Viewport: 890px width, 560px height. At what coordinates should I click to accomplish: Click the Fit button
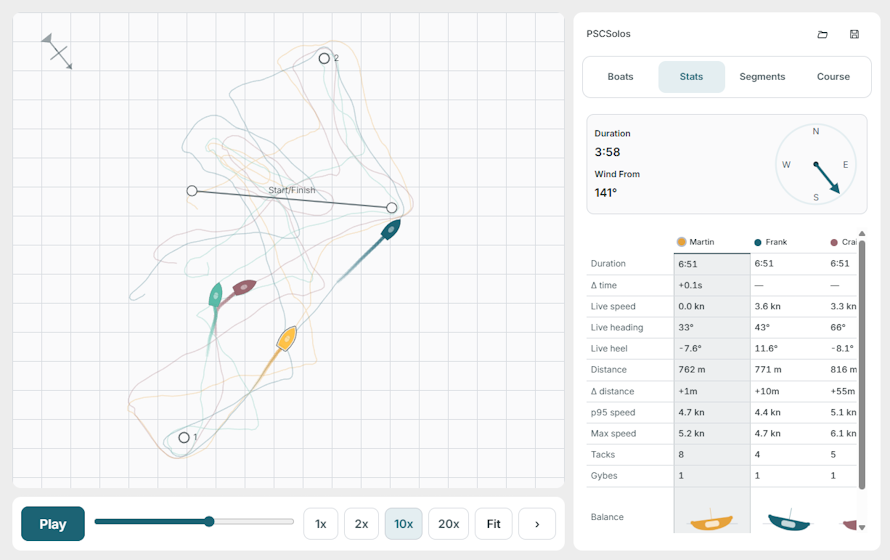click(x=494, y=524)
